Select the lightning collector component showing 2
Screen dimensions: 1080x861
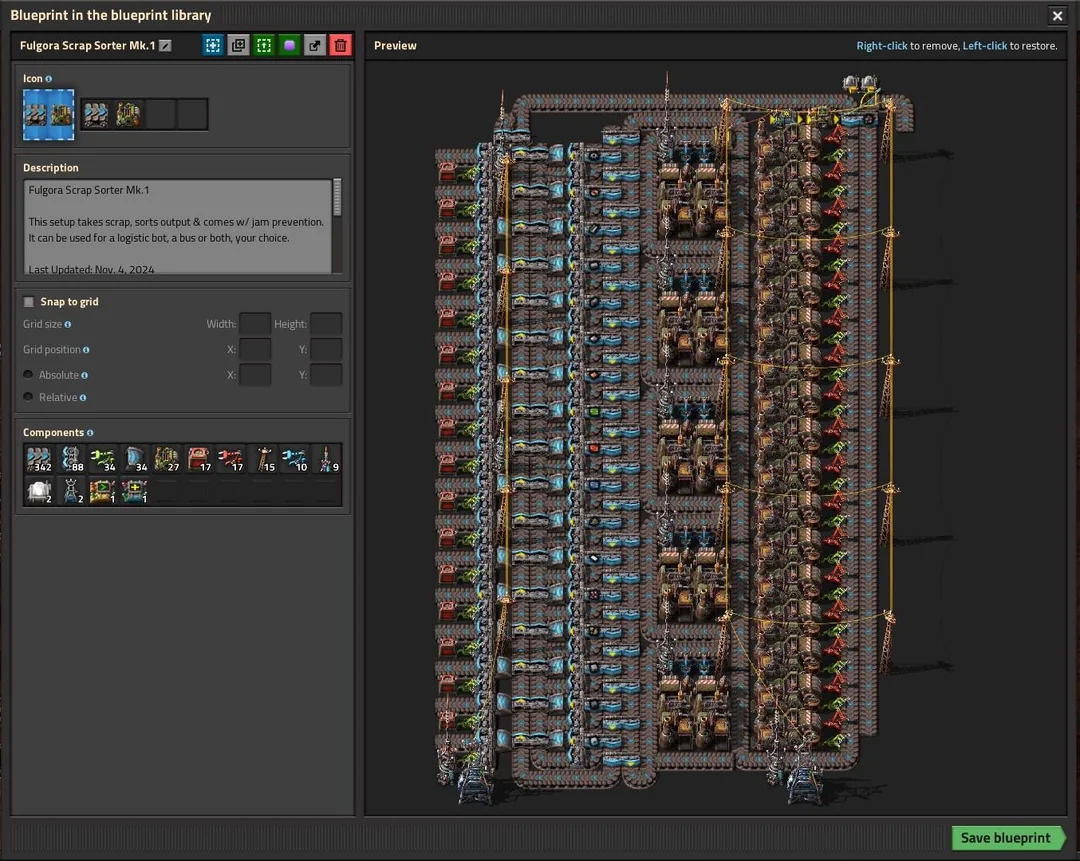point(71,490)
